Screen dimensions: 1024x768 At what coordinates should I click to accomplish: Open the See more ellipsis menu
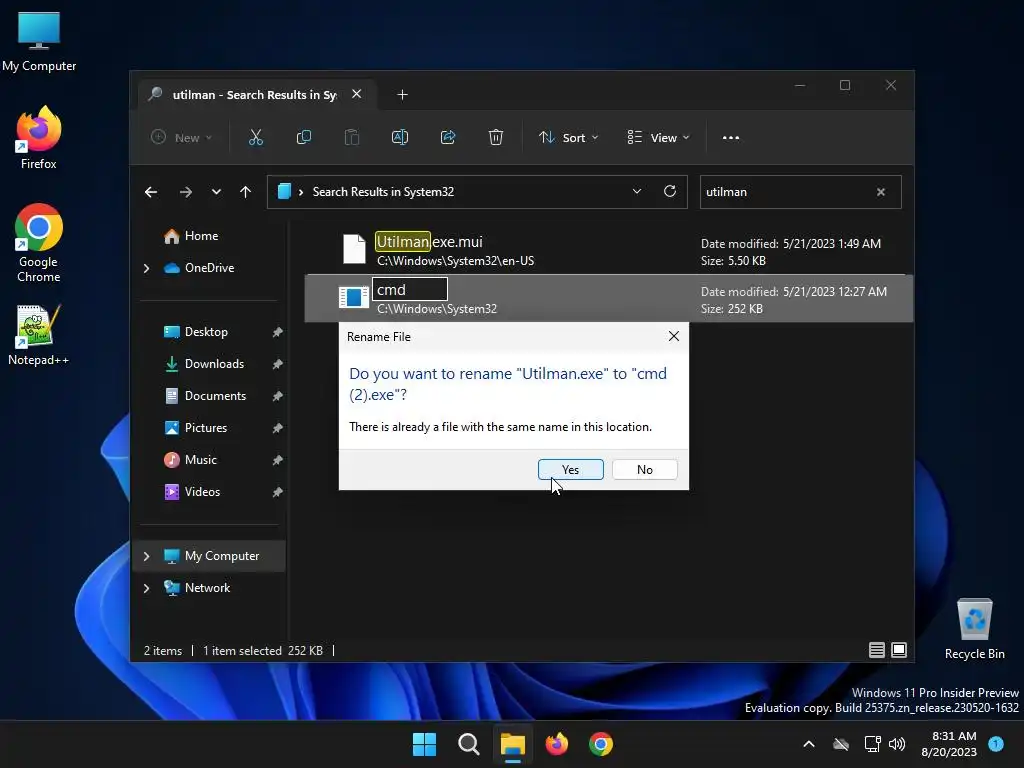click(x=731, y=138)
